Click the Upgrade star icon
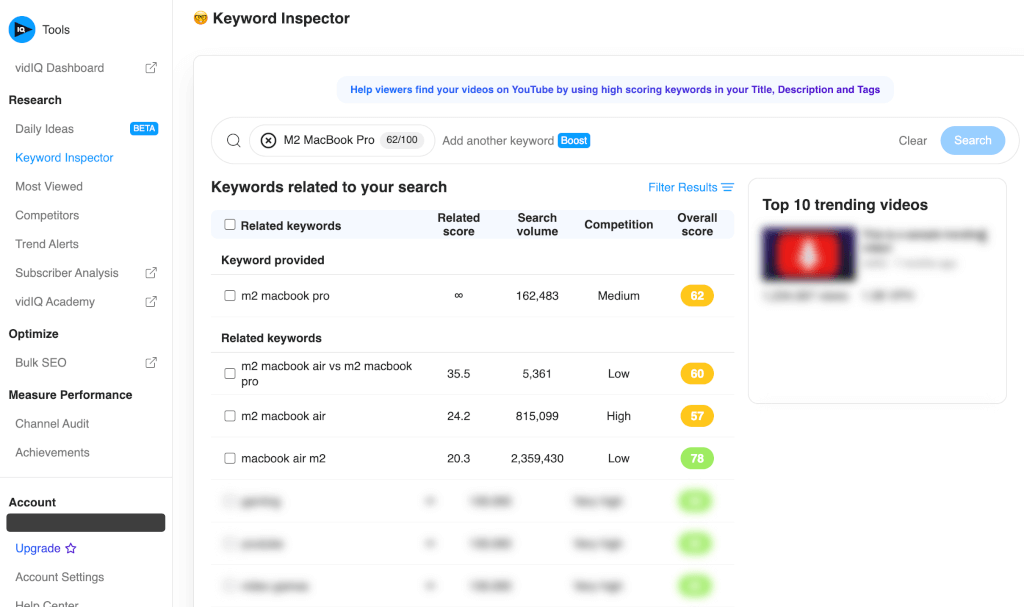1024x607 pixels. coord(71,549)
